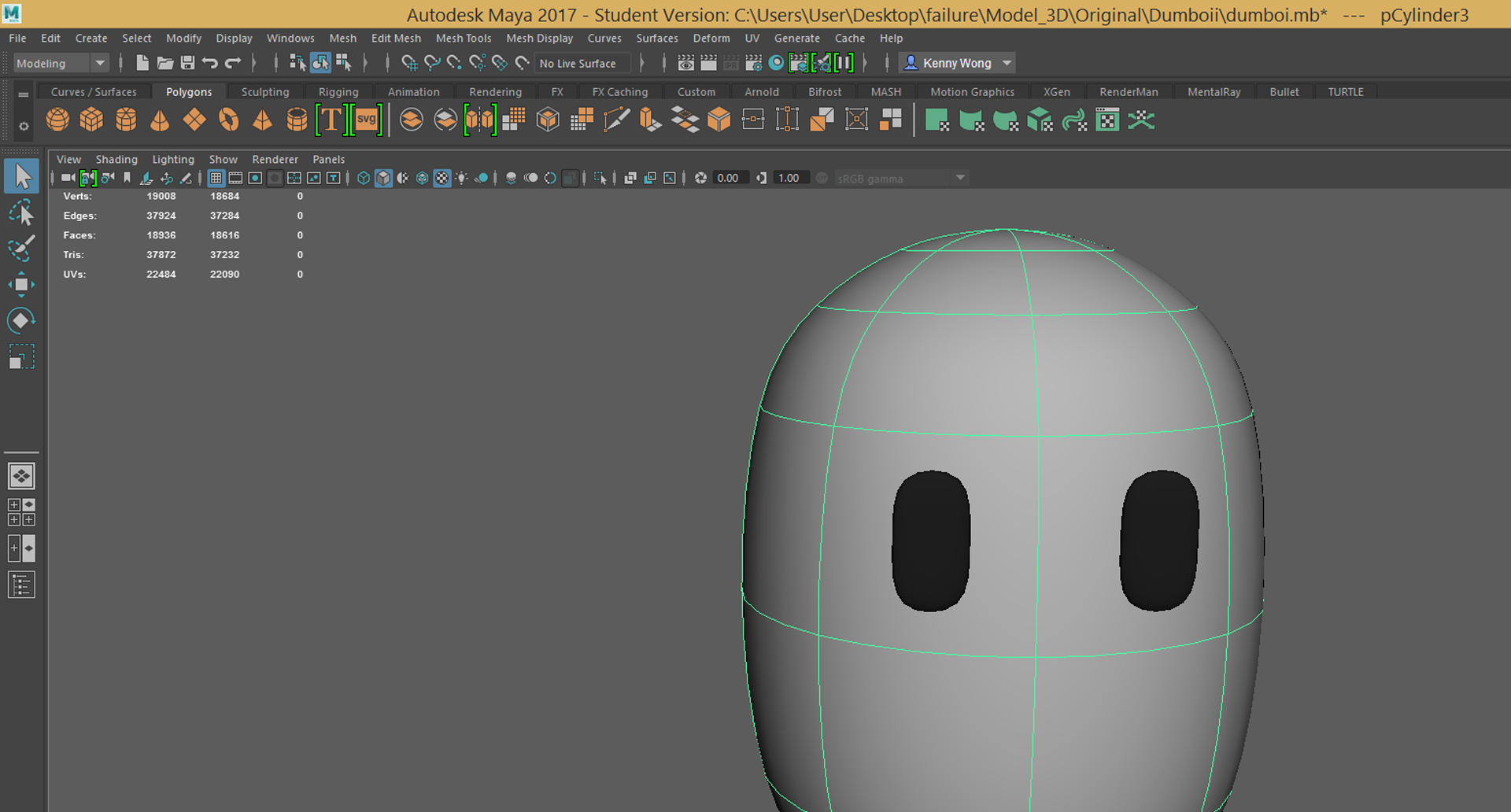Switch to the Sculpting shelf tab
Image resolution: width=1511 pixels, height=812 pixels.
[264, 91]
